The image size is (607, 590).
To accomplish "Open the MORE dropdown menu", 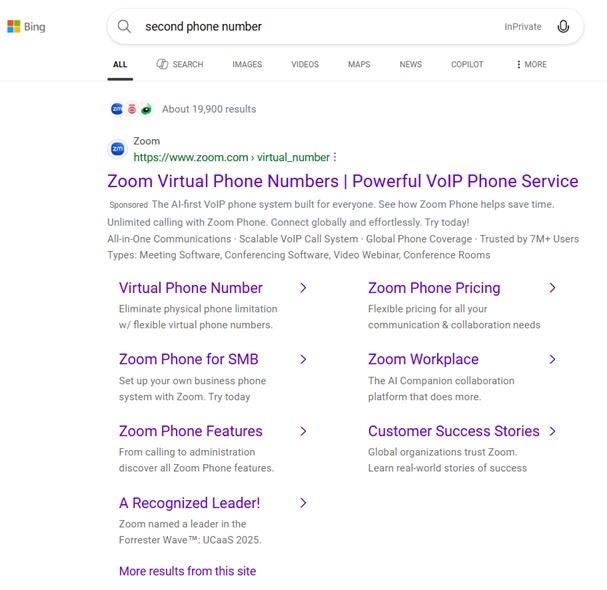I will click(531, 65).
